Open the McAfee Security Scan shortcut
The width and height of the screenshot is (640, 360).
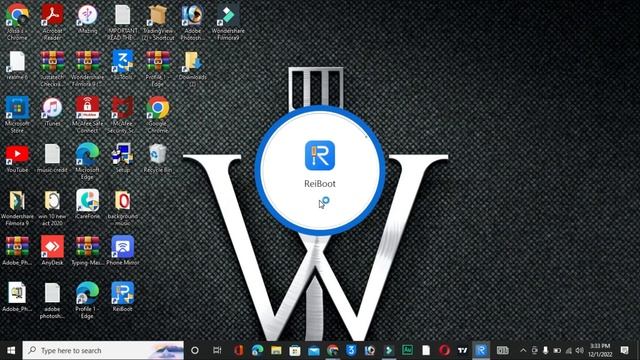pyautogui.click(x=122, y=114)
